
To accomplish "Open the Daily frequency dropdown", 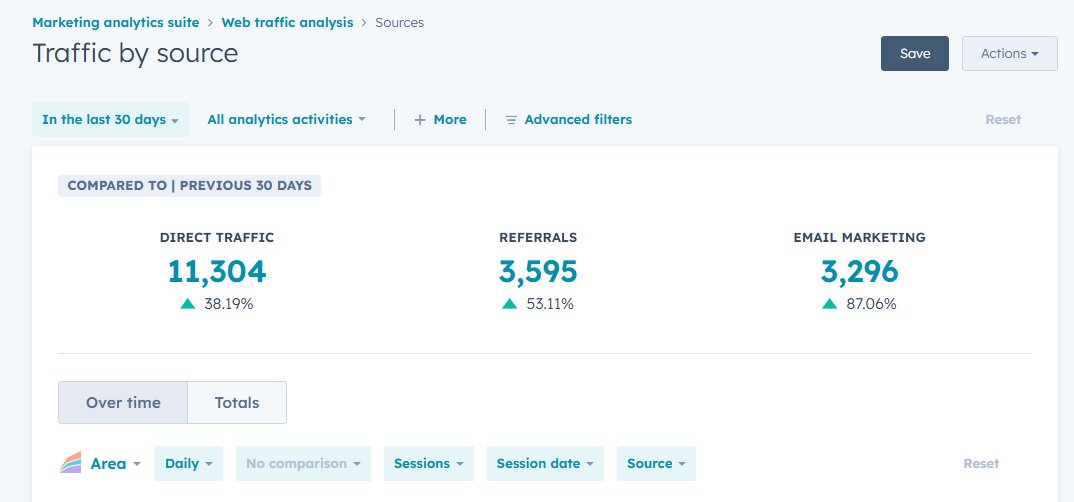I will (x=189, y=464).
